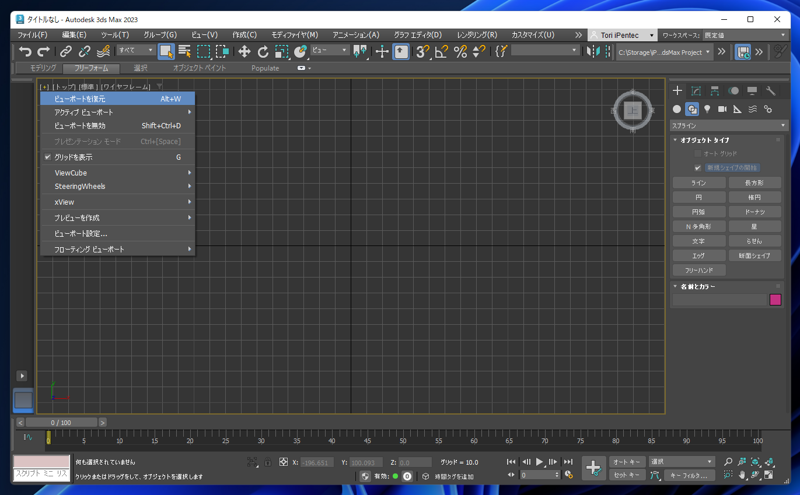The width and height of the screenshot is (800, 495).
Task: Select the Space Warps category icon
Action: [x=753, y=109]
